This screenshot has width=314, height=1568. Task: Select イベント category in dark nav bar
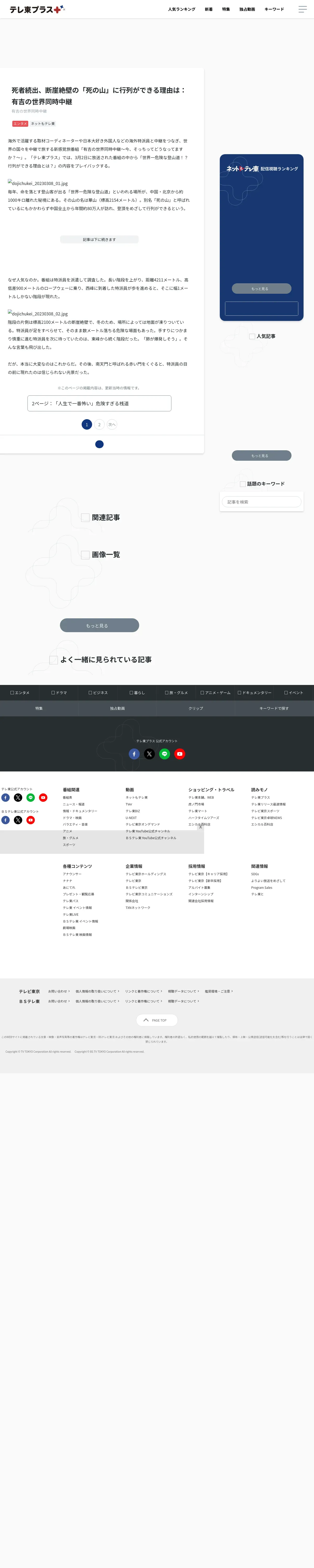pos(294,693)
